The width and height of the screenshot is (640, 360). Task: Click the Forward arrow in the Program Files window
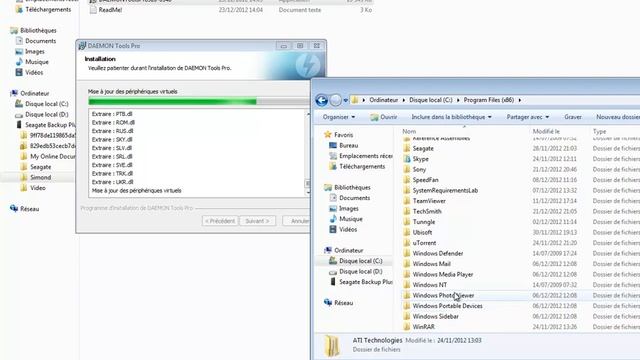[x=336, y=100]
